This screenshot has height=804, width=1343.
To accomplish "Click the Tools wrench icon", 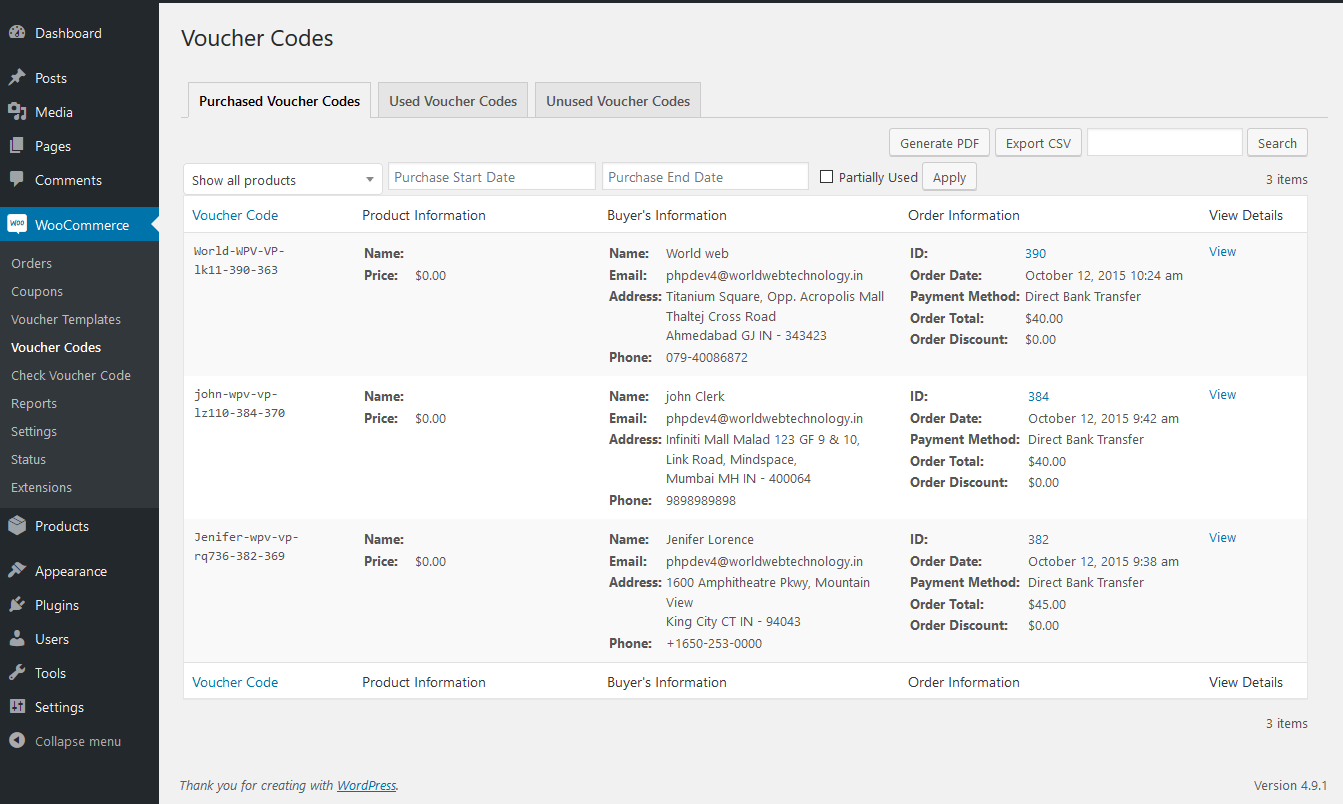I will click(x=17, y=673).
